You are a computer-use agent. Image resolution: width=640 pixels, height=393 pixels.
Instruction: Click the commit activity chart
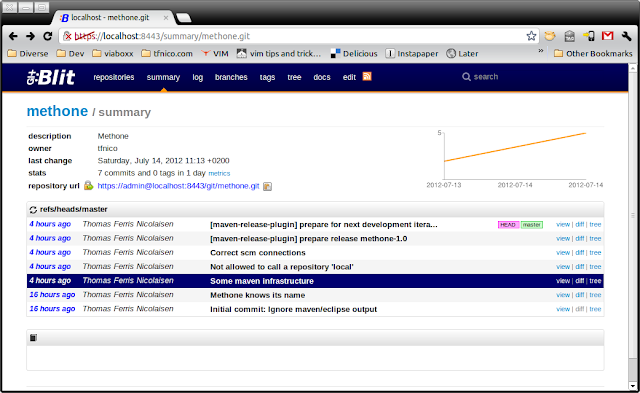pyautogui.click(x=515, y=158)
